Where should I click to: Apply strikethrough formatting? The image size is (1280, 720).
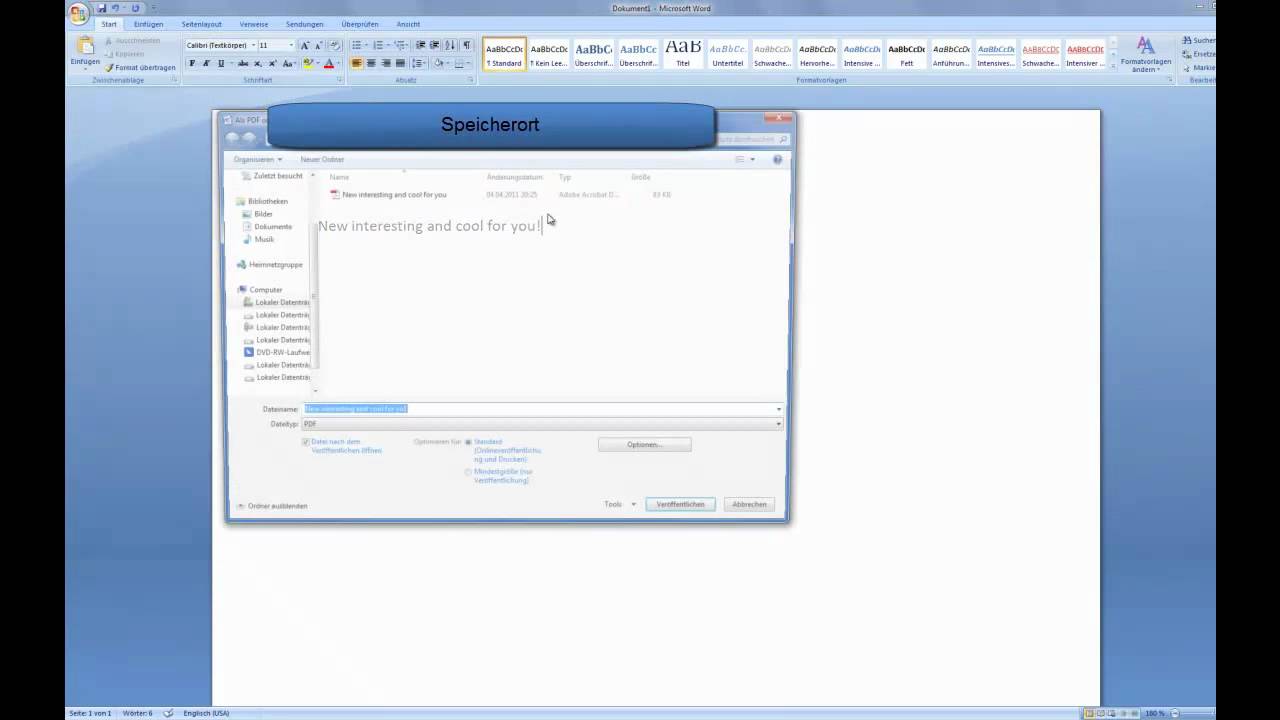[x=242, y=63]
